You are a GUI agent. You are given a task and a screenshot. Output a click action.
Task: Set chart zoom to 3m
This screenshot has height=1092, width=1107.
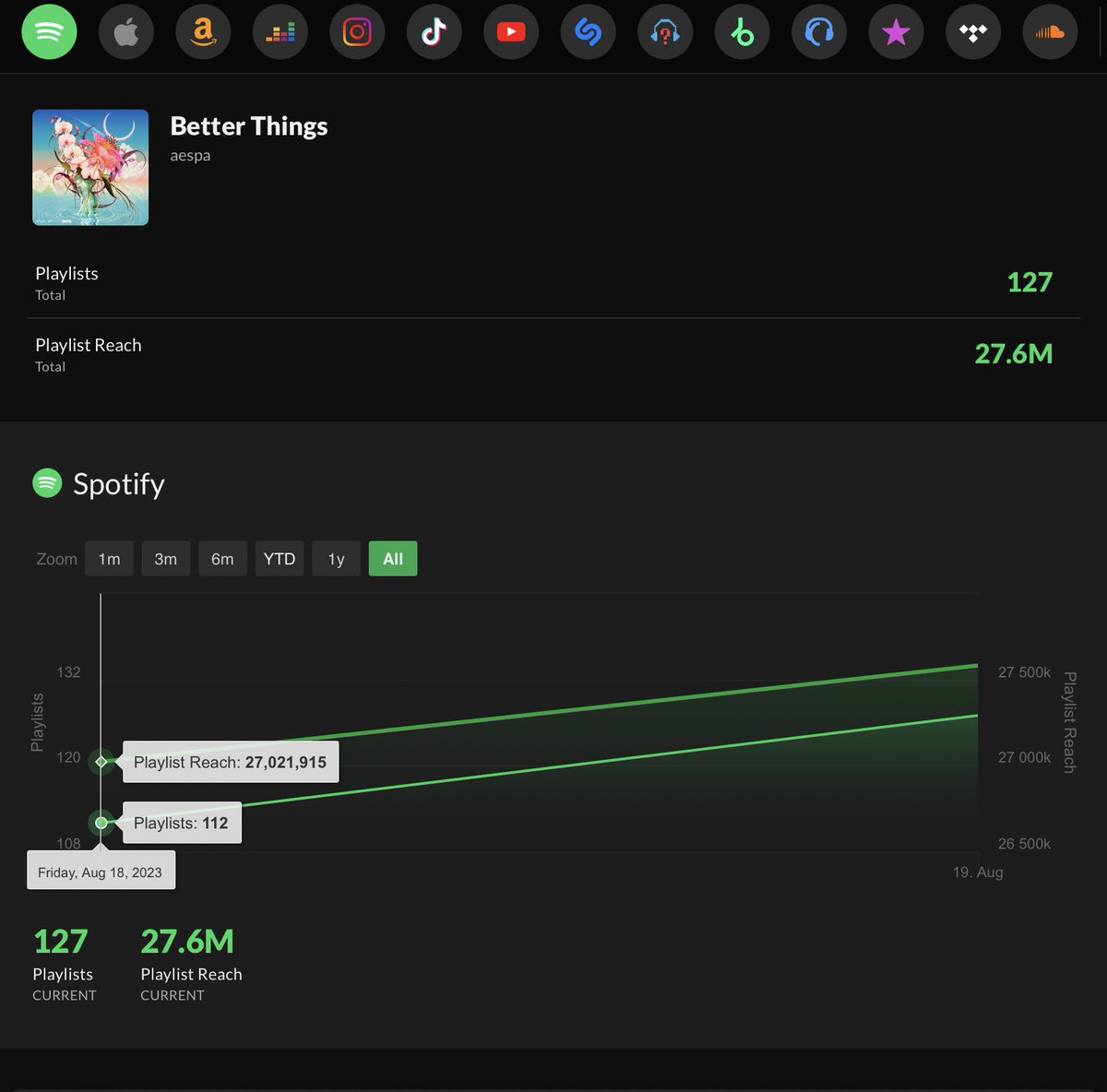[x=166, y=559]
